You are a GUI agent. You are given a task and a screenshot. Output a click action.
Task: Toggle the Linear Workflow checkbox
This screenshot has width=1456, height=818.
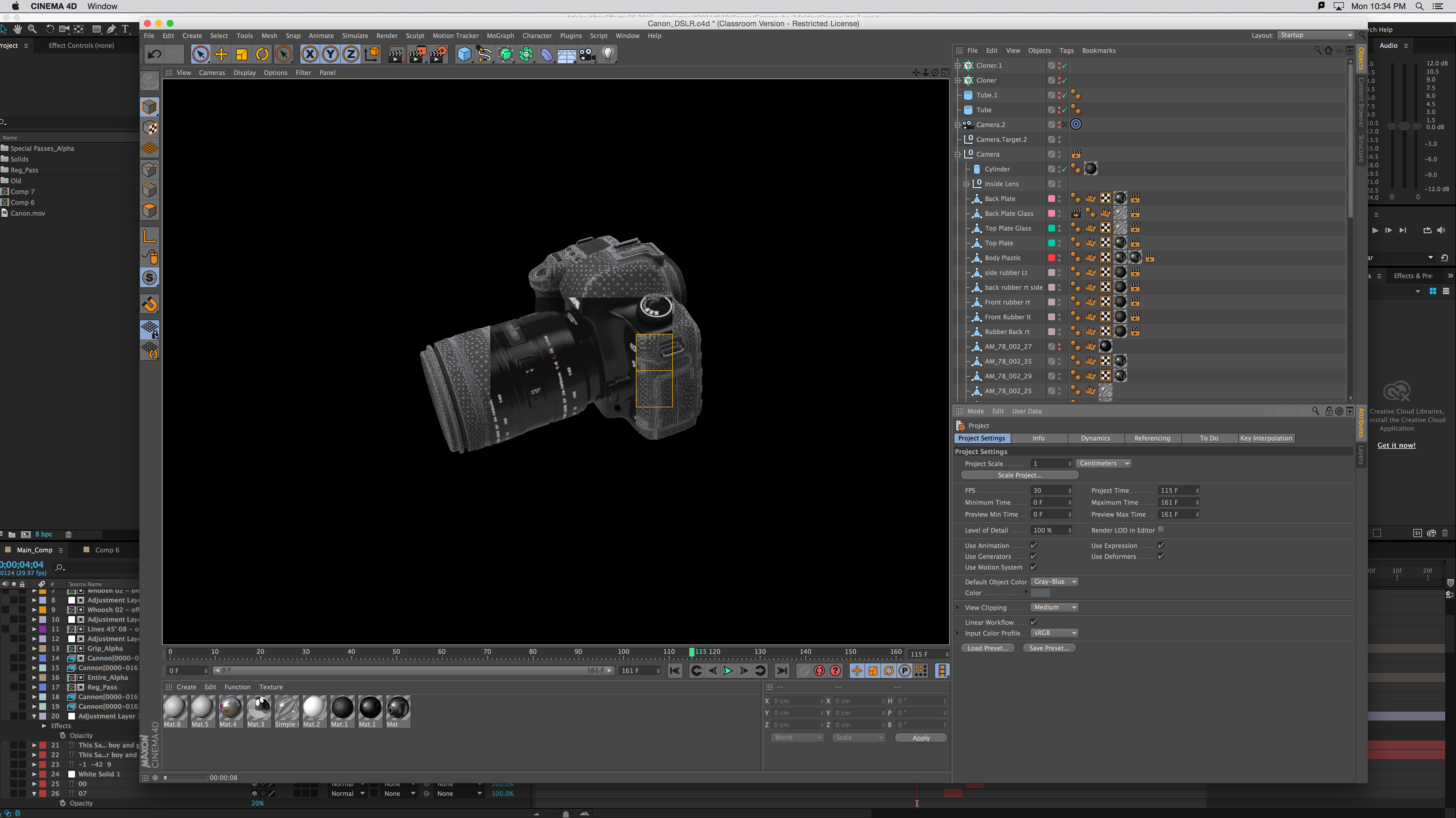coord(1033,622)
